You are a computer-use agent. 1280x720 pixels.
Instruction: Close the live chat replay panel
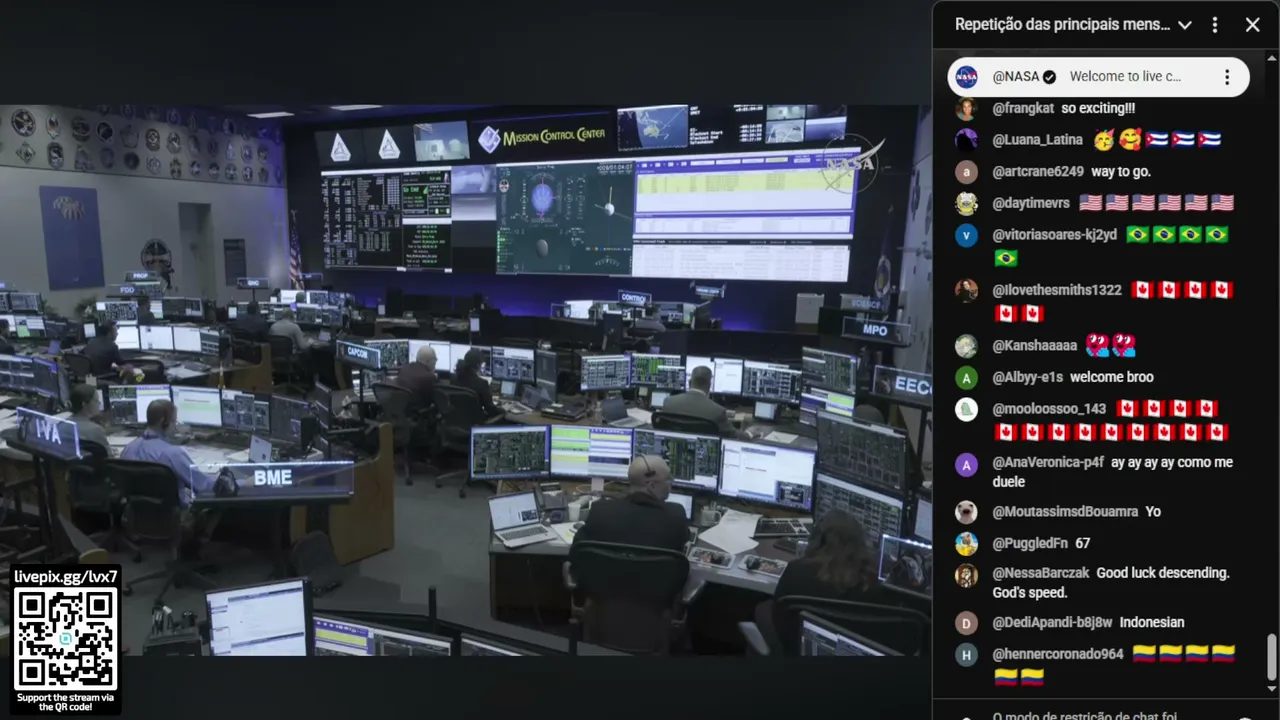1252,25
